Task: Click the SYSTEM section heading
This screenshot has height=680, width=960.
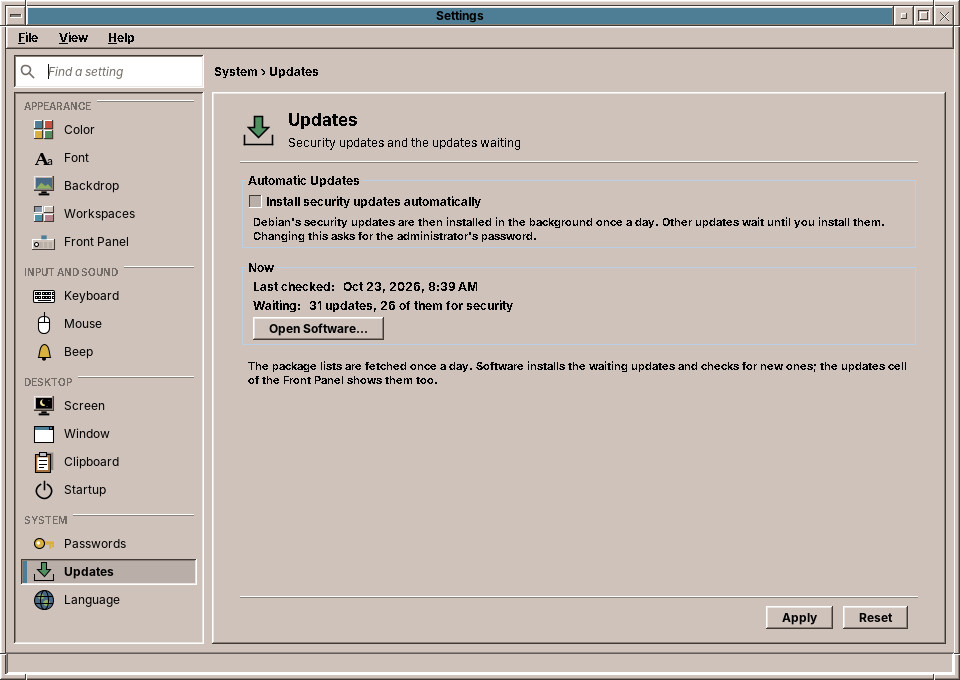Action: [46, 520]
